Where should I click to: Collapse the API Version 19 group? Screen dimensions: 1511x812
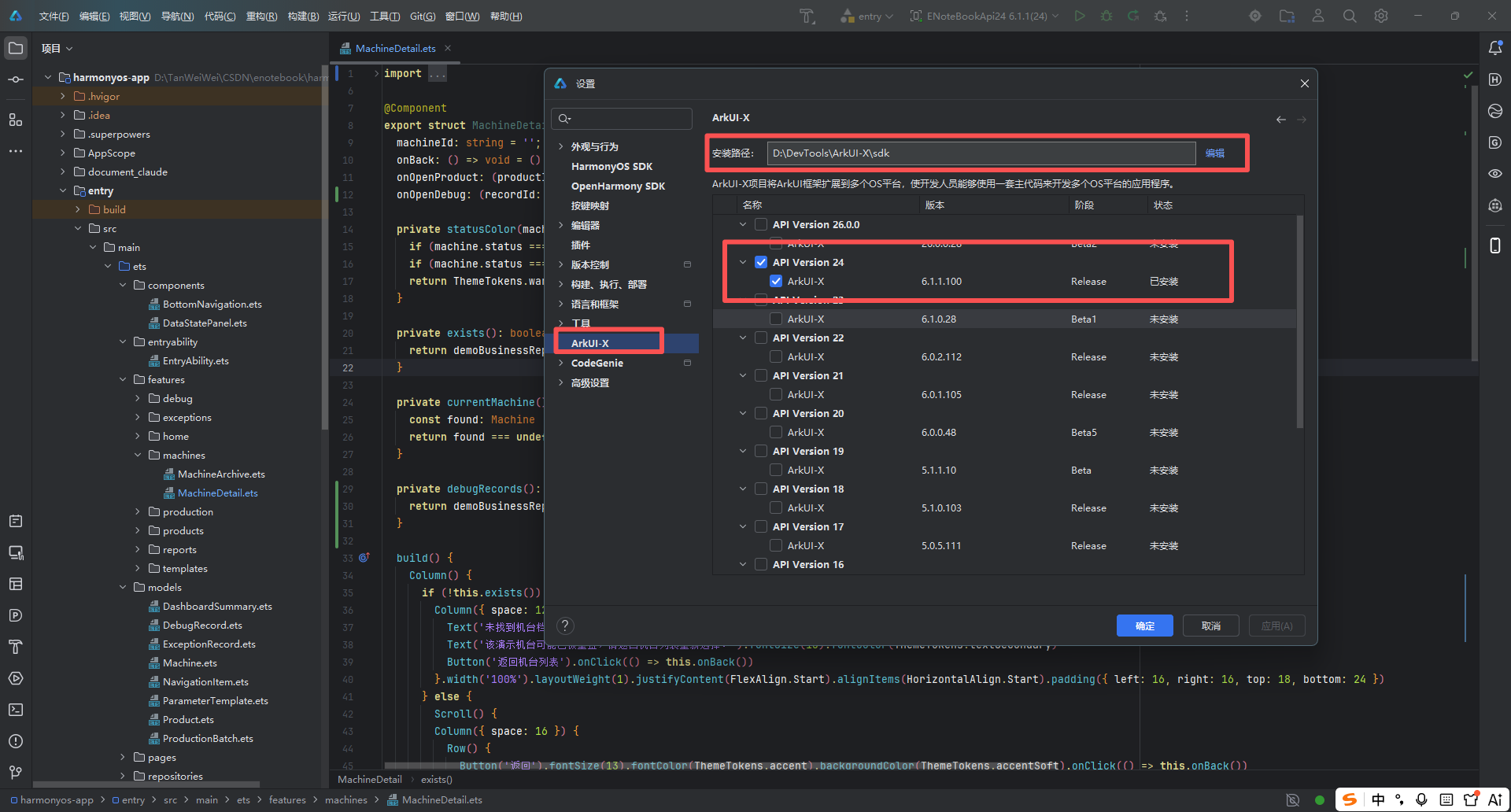(743, 451)
